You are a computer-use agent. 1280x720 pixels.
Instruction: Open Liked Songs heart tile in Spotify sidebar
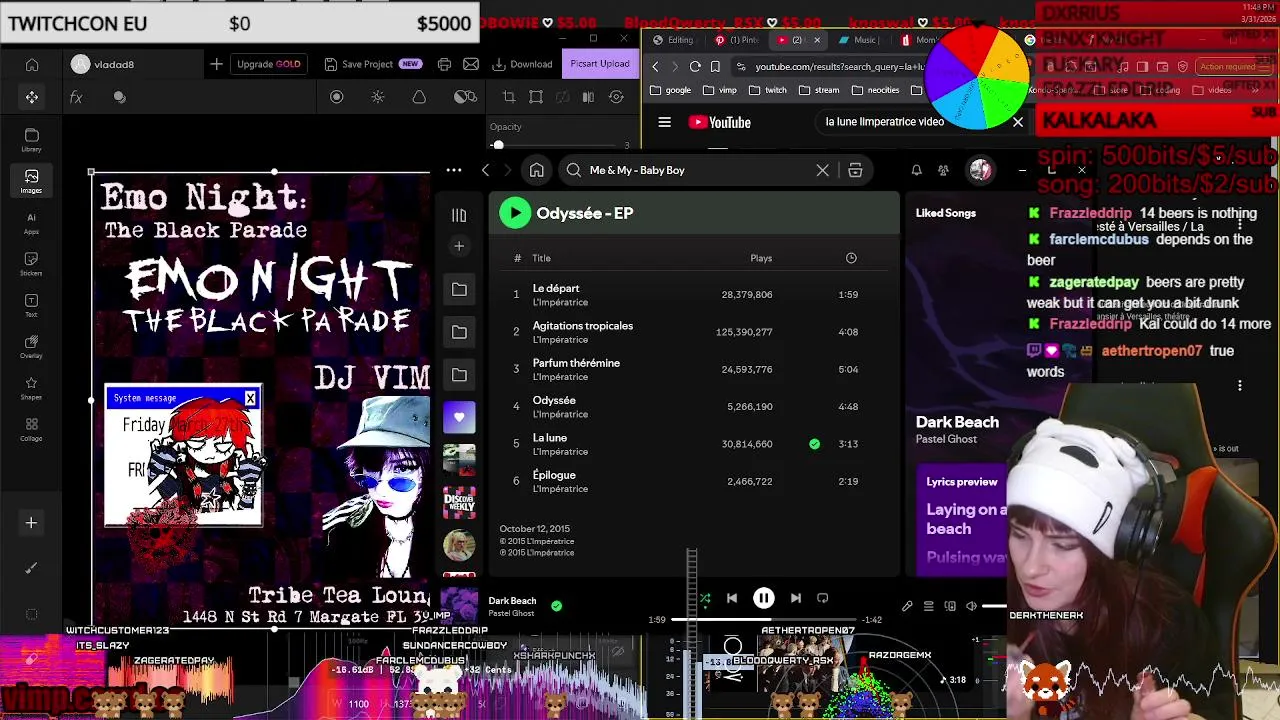[x=459, y=417]
